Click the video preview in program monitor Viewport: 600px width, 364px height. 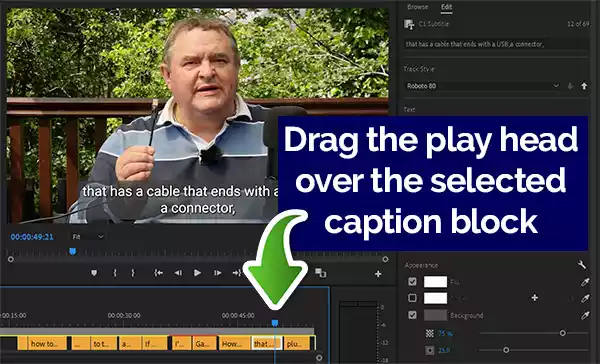[x=197, y=116]
